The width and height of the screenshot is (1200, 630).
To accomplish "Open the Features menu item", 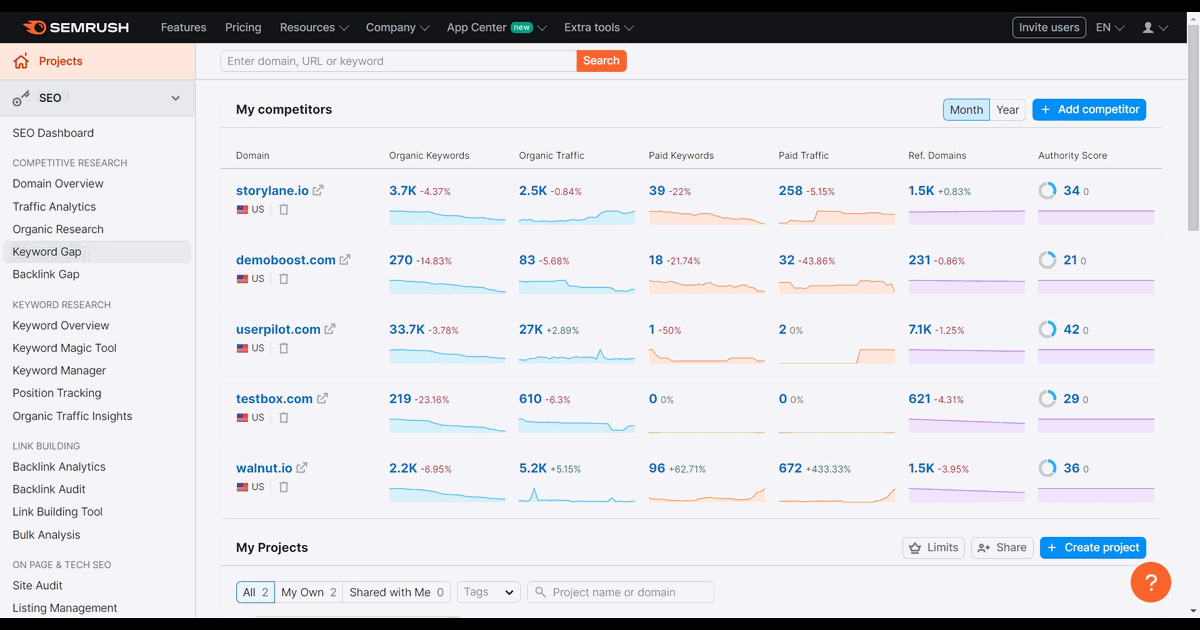I will 184,28.
